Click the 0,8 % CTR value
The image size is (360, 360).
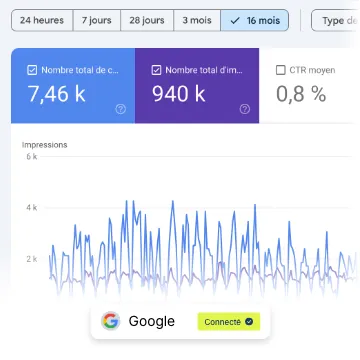pos(301,94)
